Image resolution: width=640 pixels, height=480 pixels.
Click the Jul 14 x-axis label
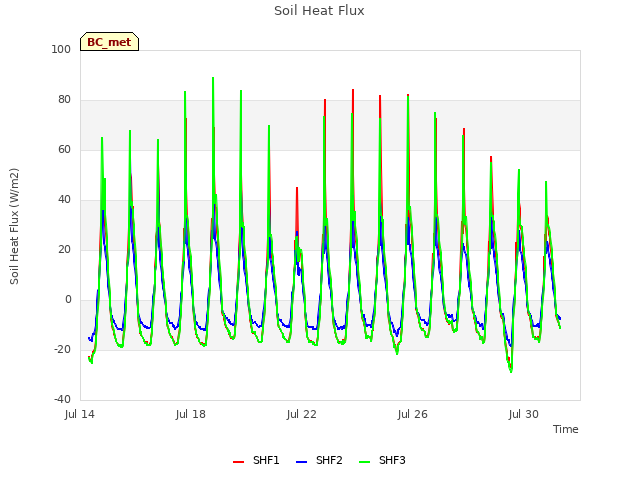[x=80, y=414]
